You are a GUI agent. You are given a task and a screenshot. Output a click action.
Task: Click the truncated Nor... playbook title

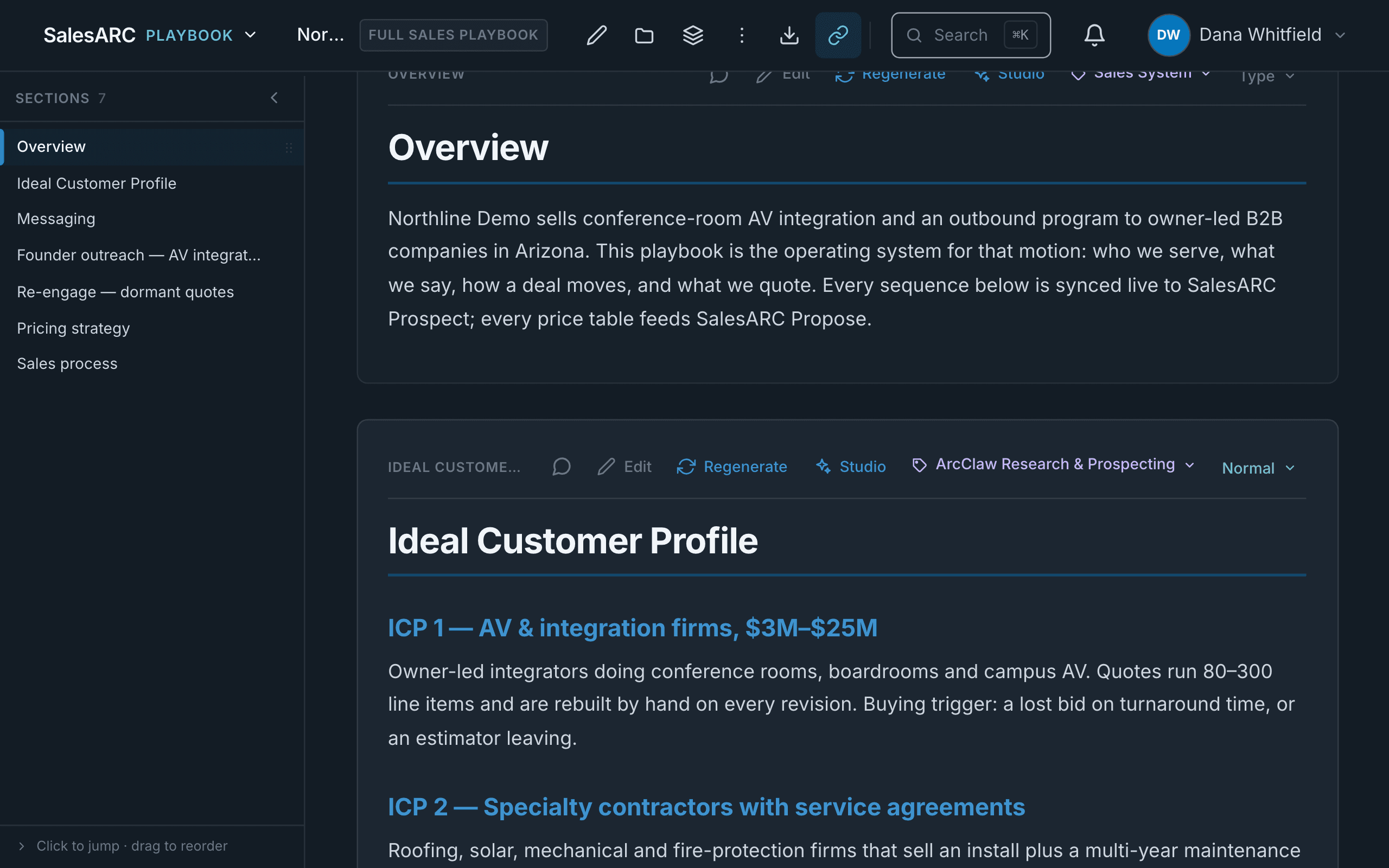tap(321, 35)
